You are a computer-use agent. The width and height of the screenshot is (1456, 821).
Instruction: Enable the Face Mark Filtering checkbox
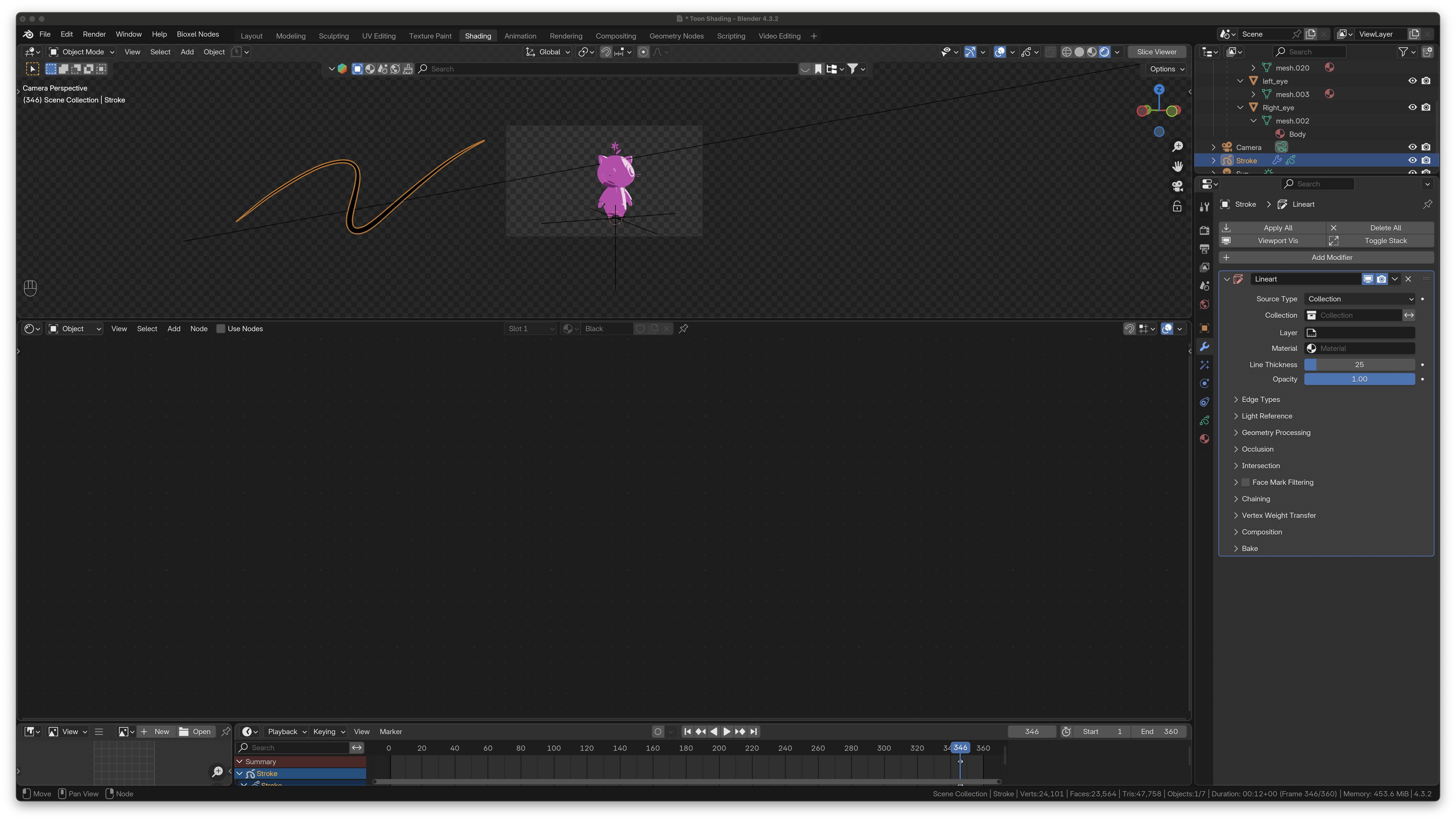pos(1246,482)
